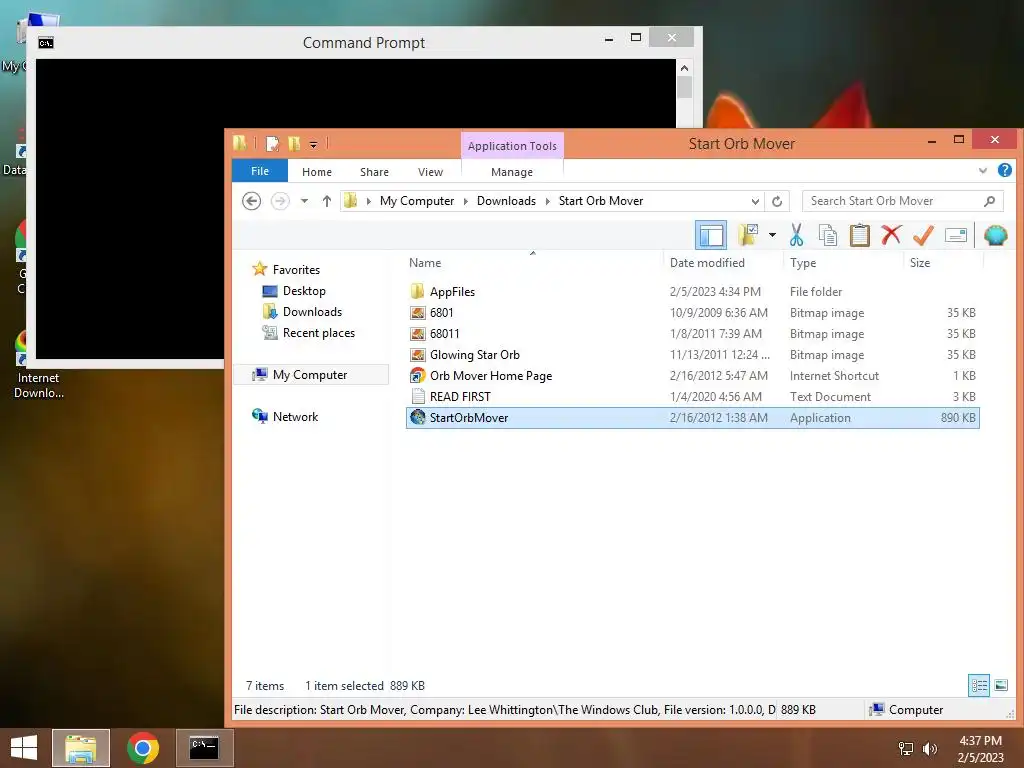The height and width of the screenshot is (768, 1024).
Task: Click Downloads in the address breadcrumb
Action: point(506,201)
